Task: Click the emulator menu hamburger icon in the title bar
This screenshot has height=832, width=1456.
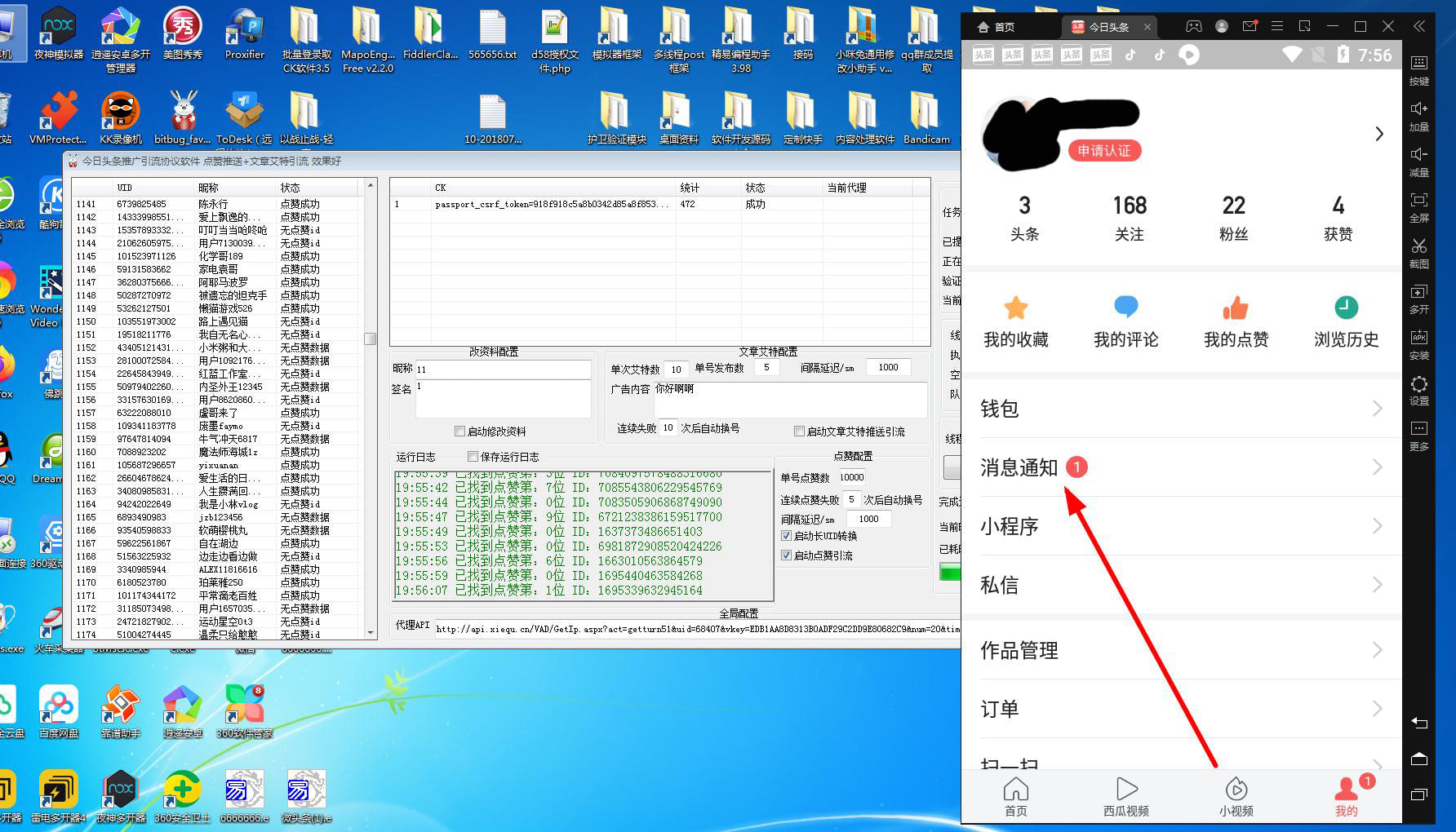Action: click(1277, 26)
